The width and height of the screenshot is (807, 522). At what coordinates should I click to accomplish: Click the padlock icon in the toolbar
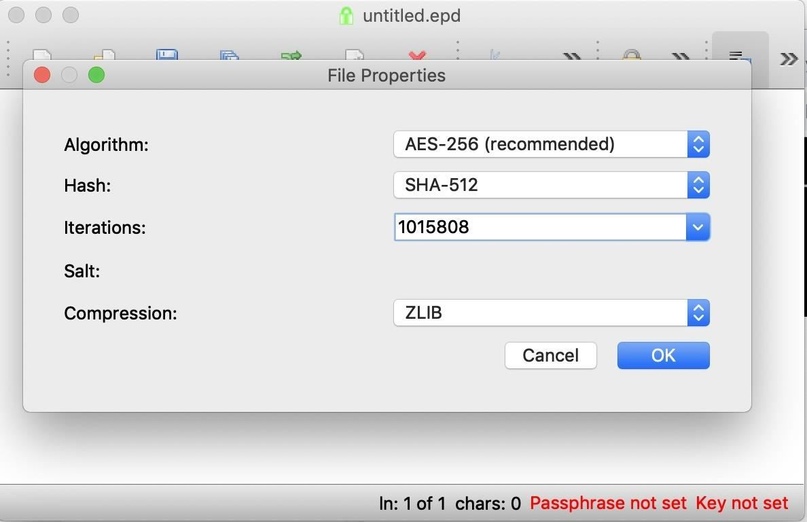click(x=632, y=55)
